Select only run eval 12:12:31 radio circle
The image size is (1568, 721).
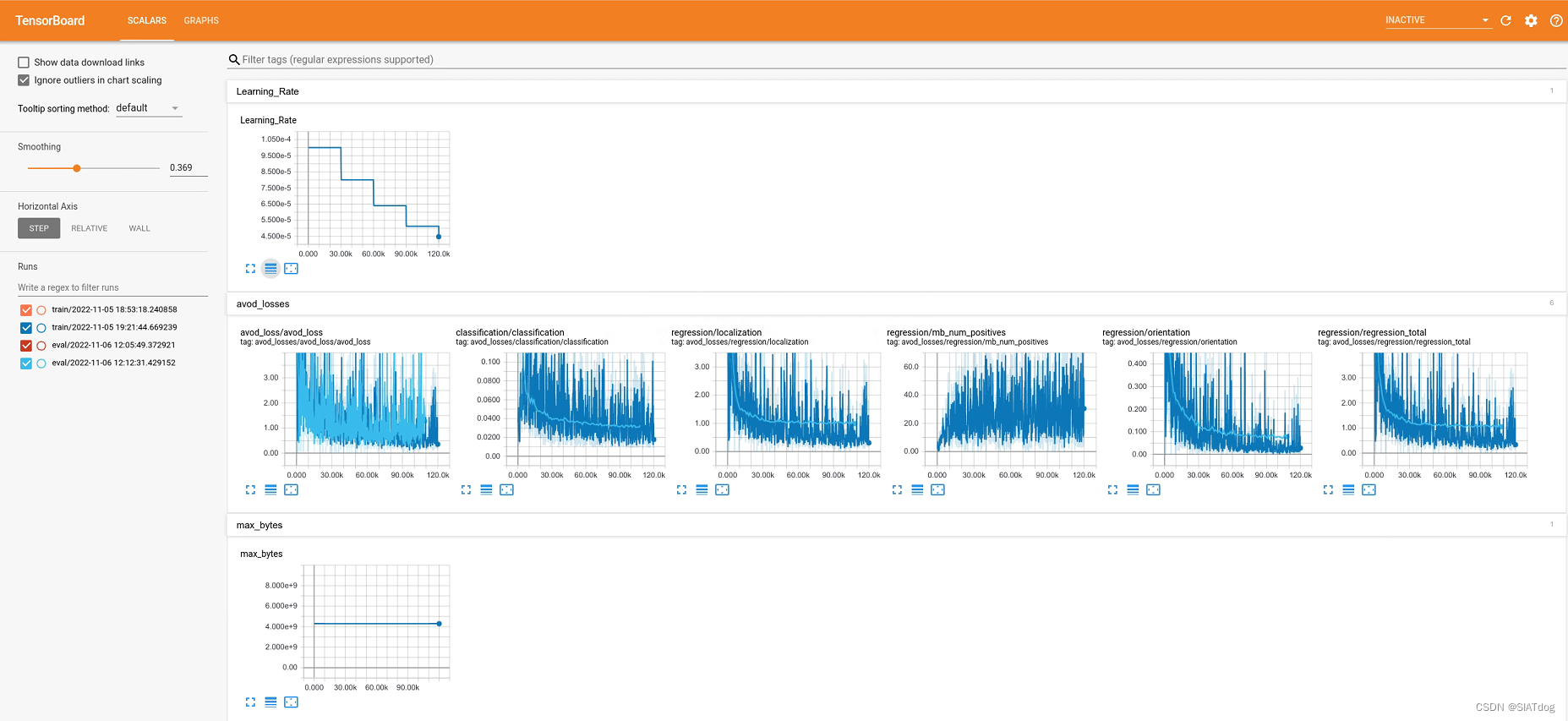coord(41,363)
